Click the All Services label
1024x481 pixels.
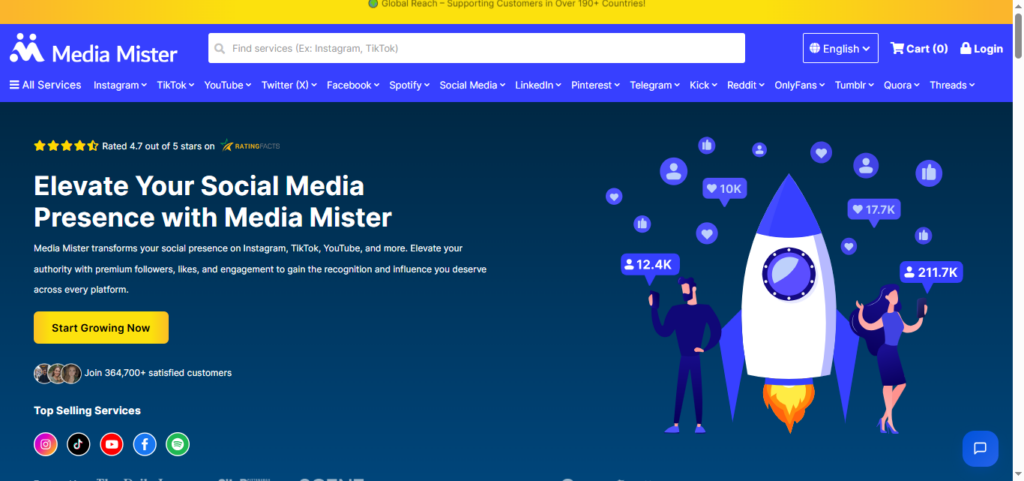52,85
